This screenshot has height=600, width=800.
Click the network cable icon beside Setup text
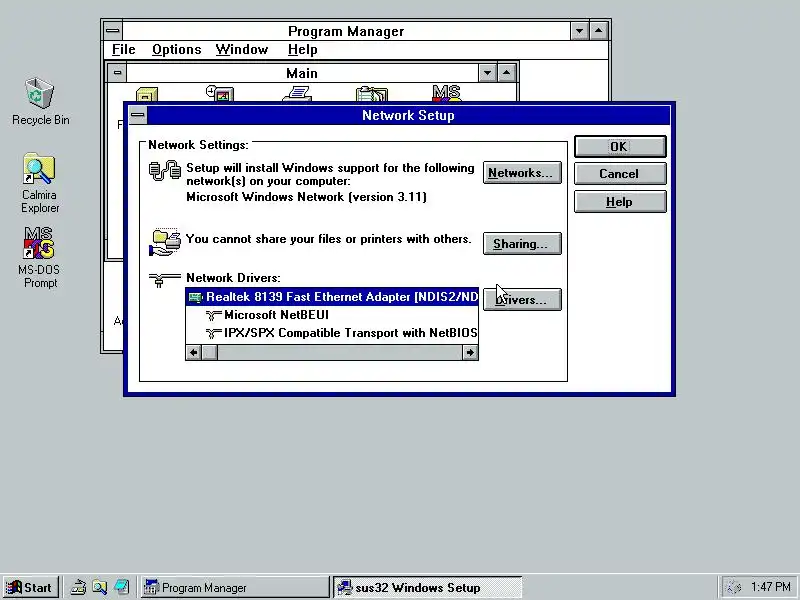pyautogui.click(x=164, y=171)
